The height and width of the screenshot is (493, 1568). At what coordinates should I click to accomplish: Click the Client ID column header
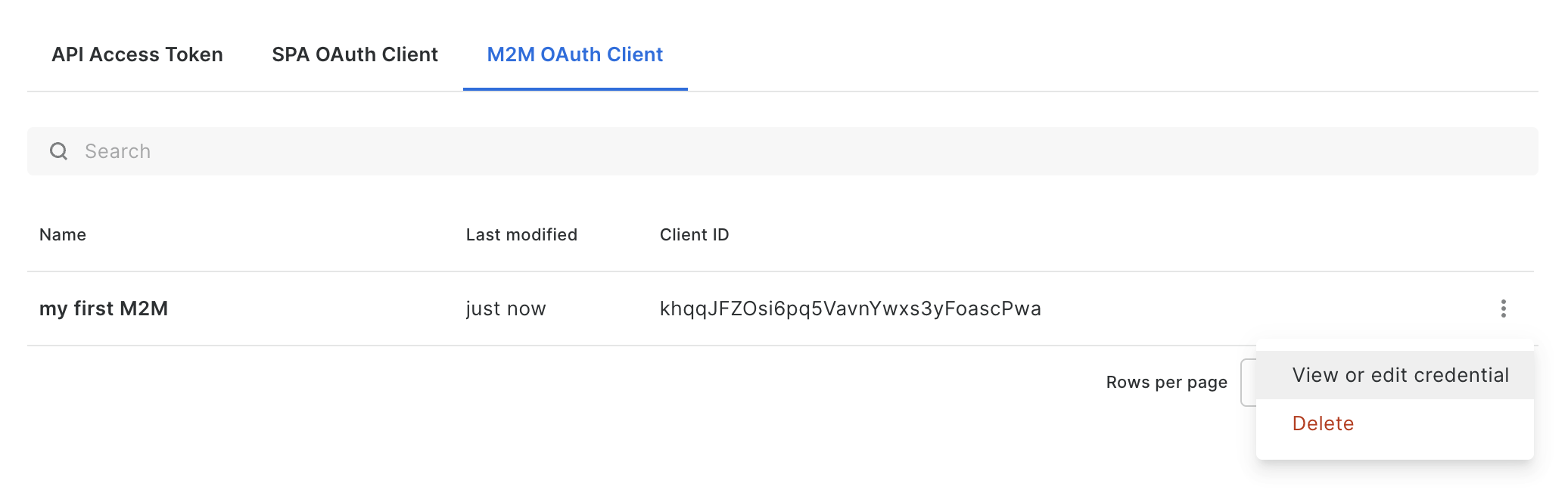coord(694,234)
